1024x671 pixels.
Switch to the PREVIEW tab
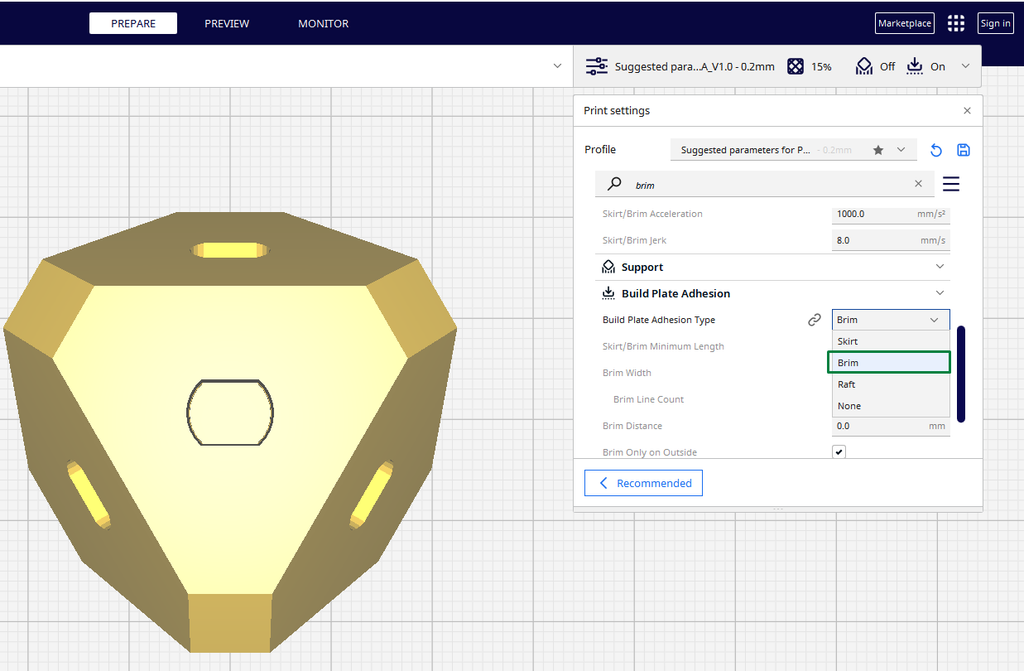[x=226, y=23]
